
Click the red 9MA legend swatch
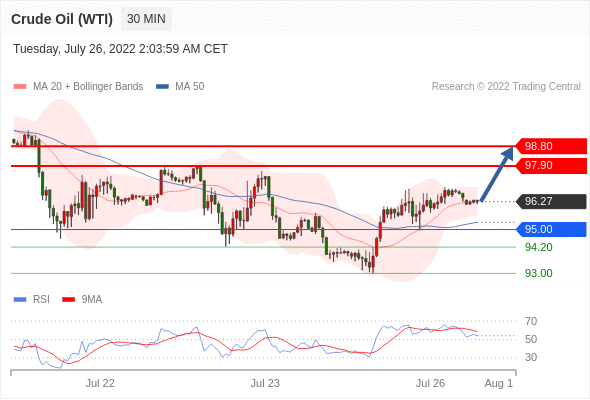coord(68,300)
